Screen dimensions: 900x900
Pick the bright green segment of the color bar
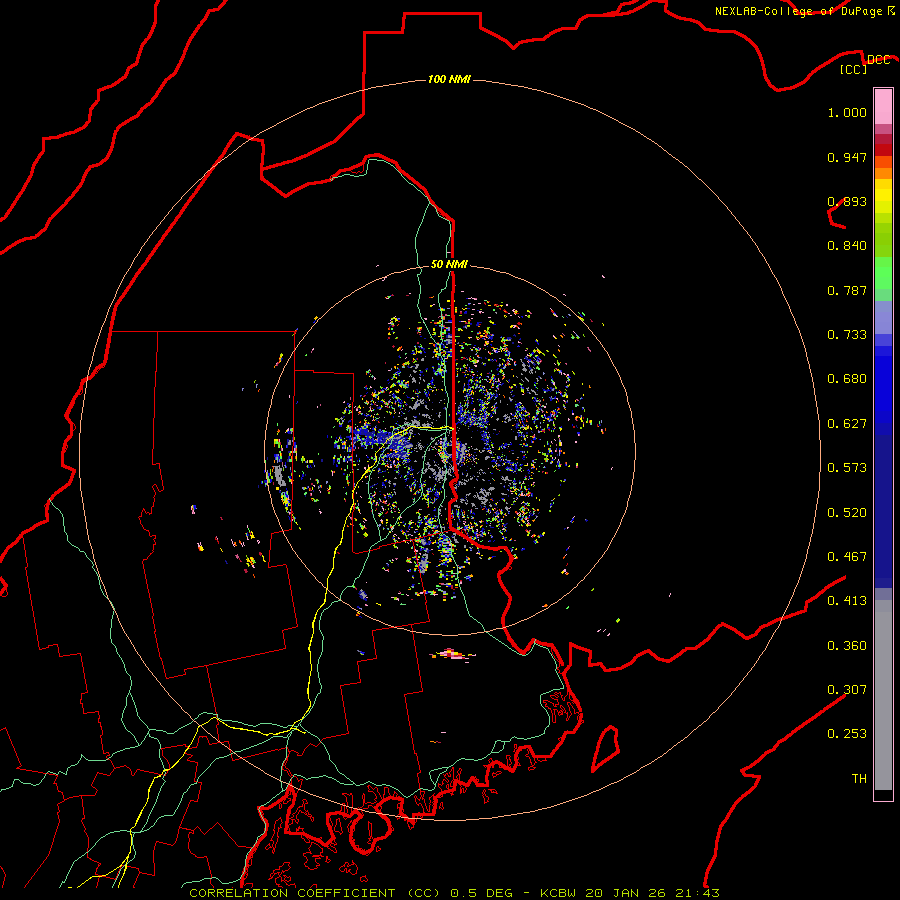point(883,273)
